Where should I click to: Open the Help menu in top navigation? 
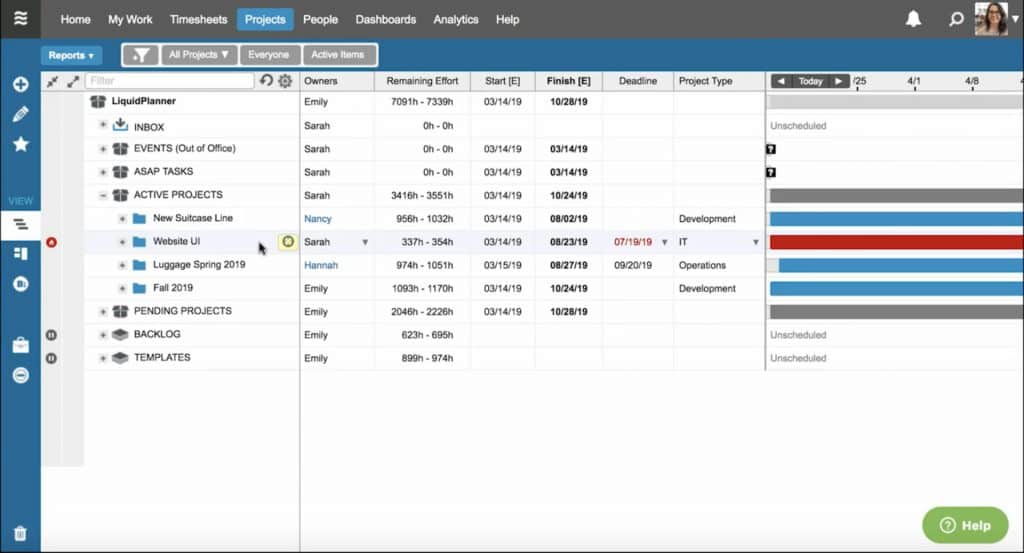tap(507, 20)
